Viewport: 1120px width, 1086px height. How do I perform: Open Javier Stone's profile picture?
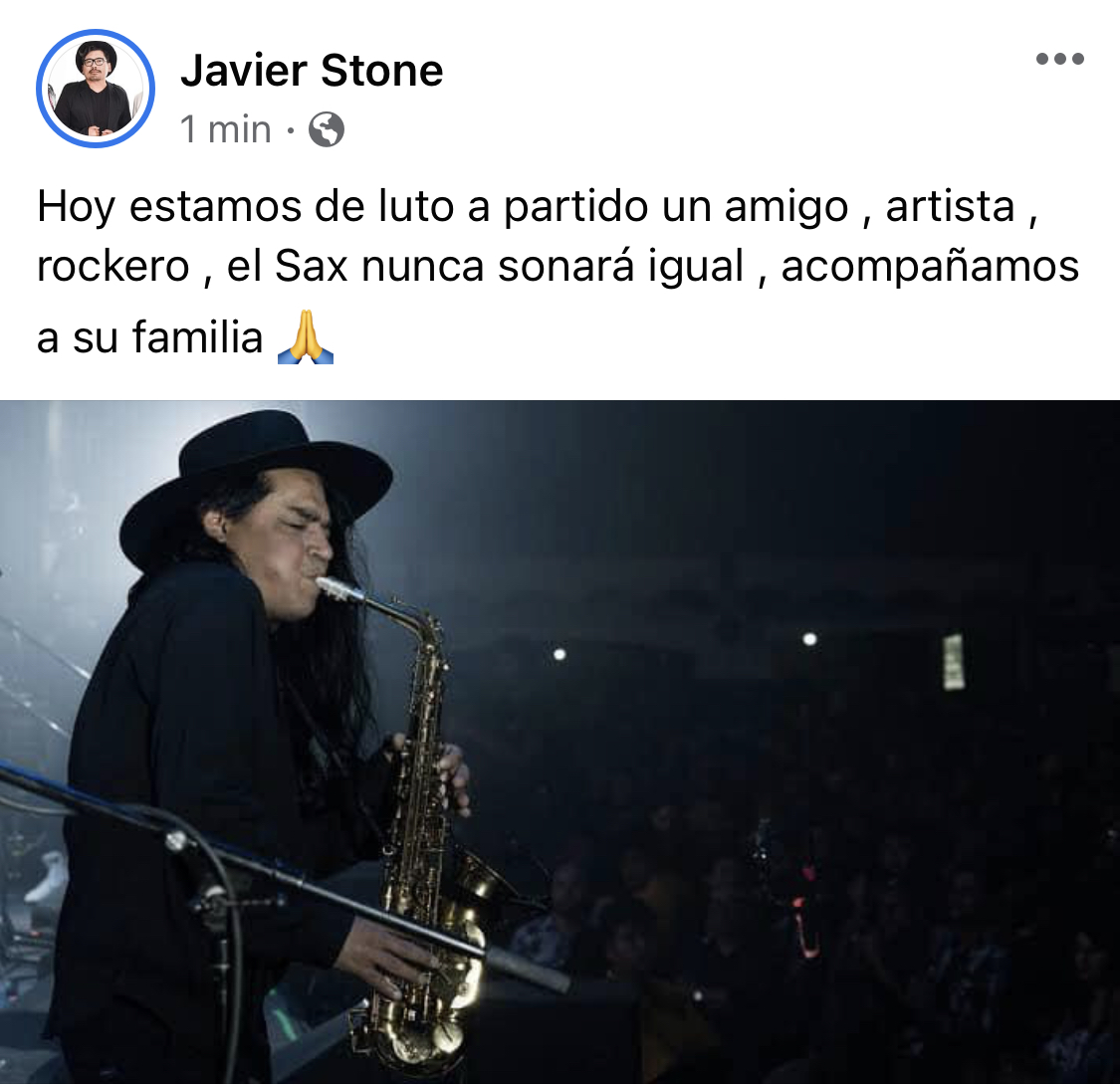point(96,89)
